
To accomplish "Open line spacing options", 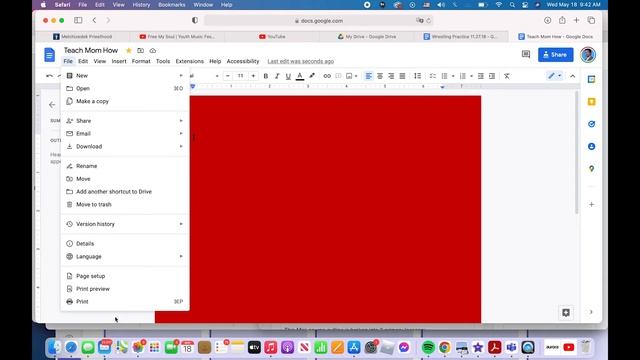I will [x=417, y=76].
